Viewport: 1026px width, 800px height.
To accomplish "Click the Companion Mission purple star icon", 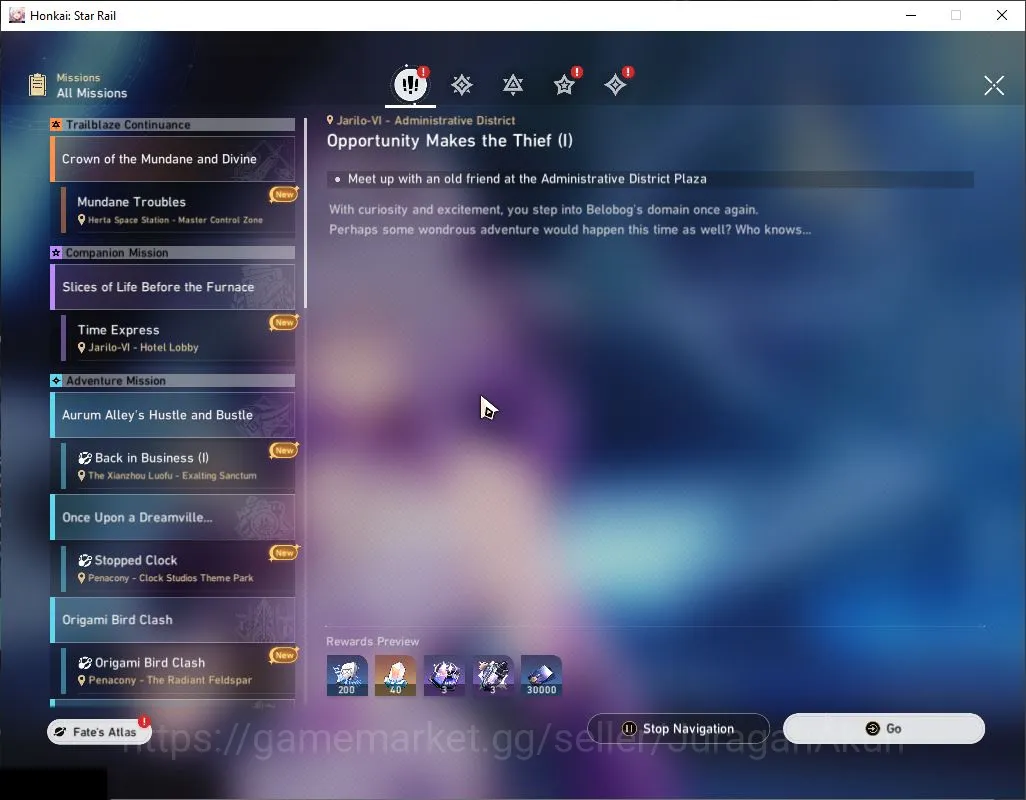I will point(56,252).
